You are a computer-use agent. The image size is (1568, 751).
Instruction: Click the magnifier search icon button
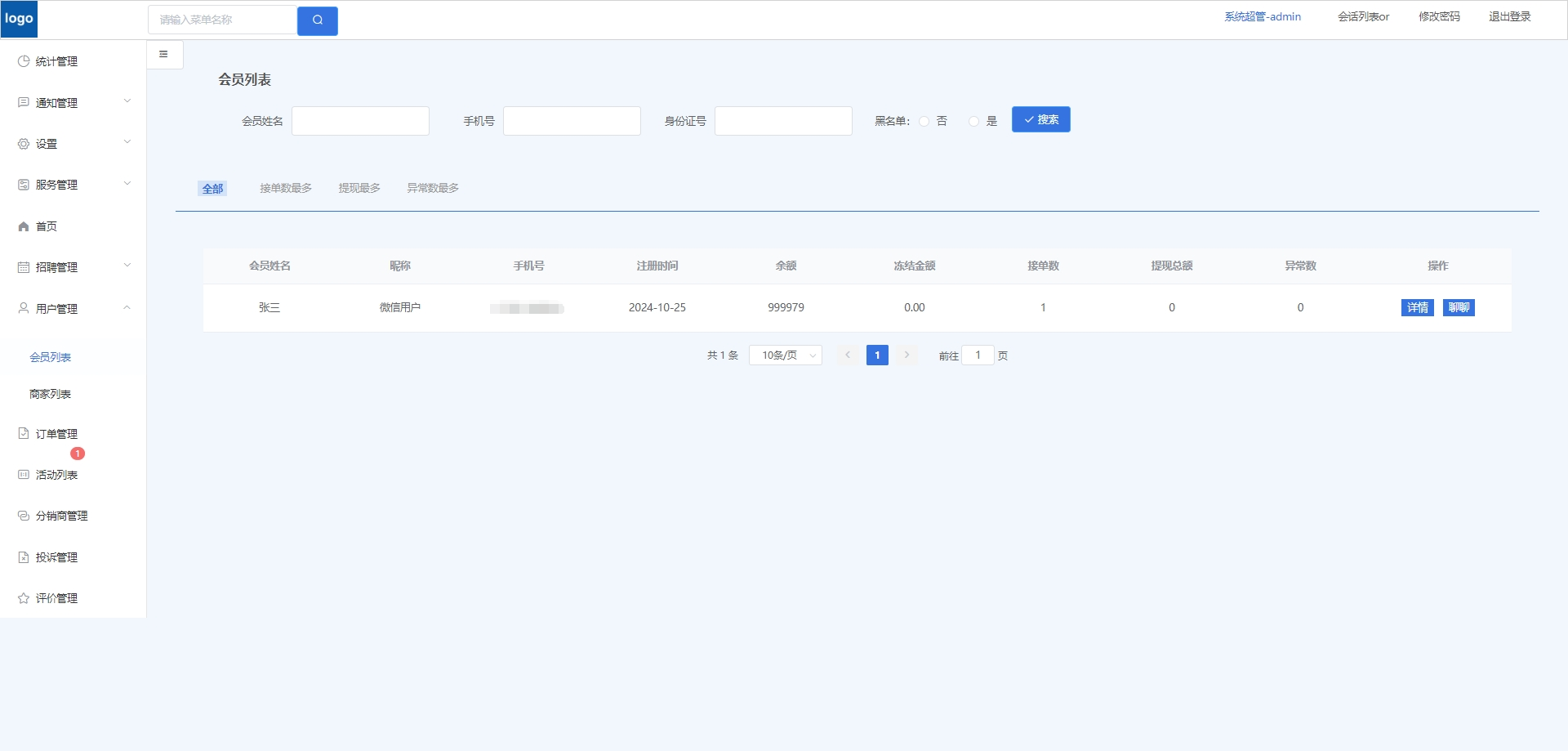tap(318, 20)
